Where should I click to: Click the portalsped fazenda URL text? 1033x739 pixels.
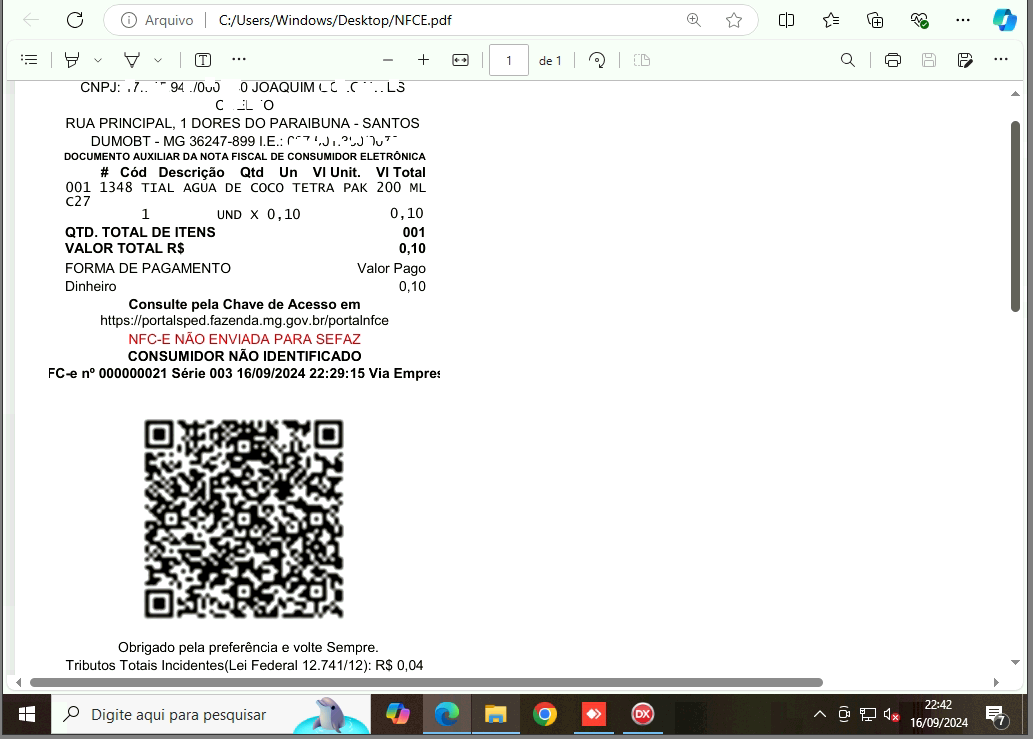244,321
